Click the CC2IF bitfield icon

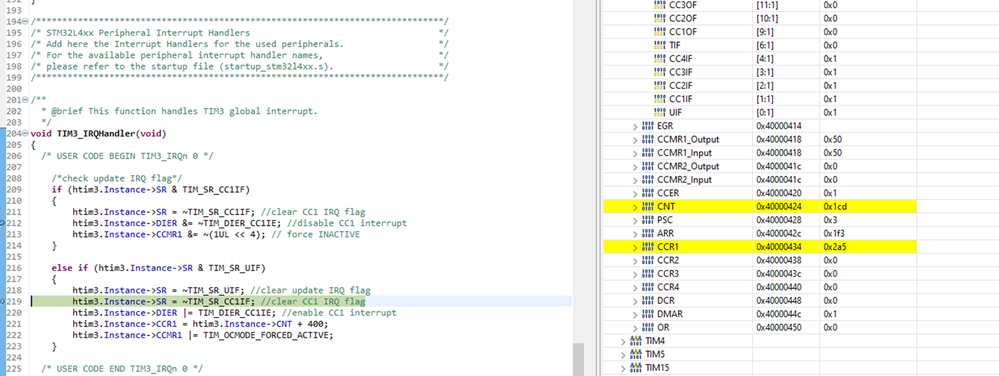point(660,85)
